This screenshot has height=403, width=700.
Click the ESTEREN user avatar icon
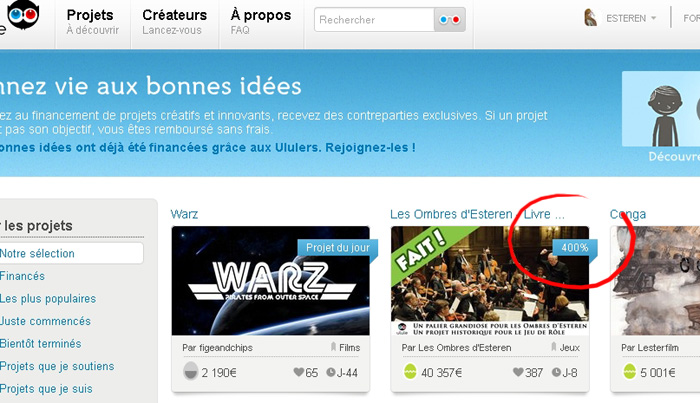(591, 18)
